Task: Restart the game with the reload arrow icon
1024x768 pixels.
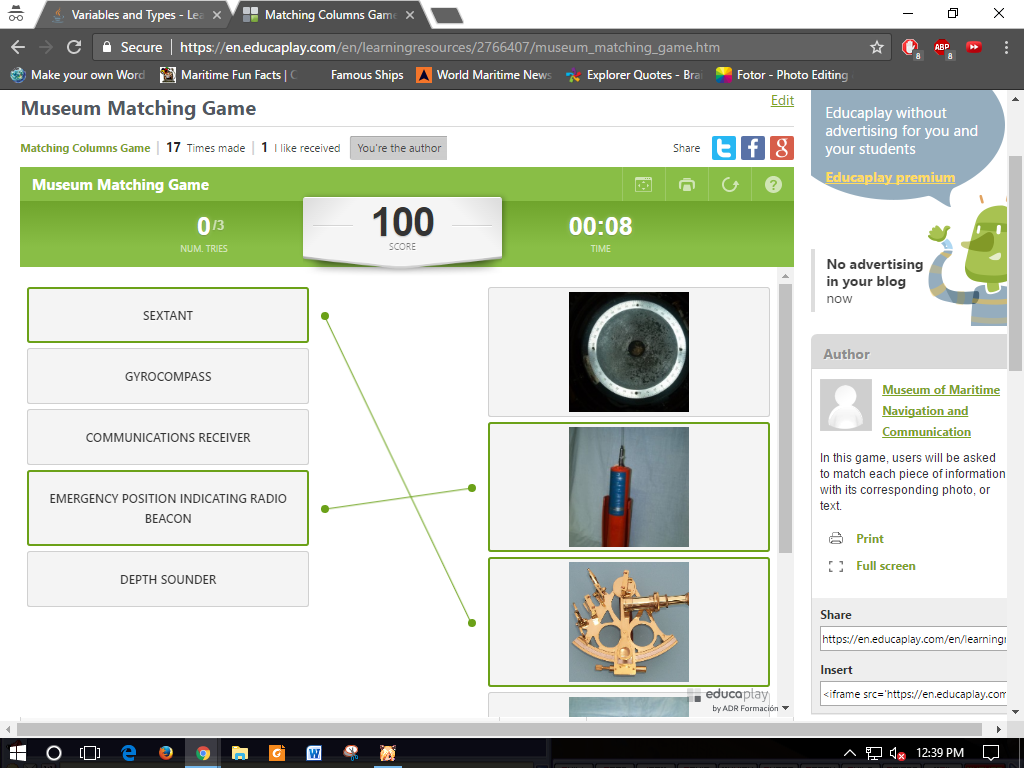Action: [x=730, y=185]
